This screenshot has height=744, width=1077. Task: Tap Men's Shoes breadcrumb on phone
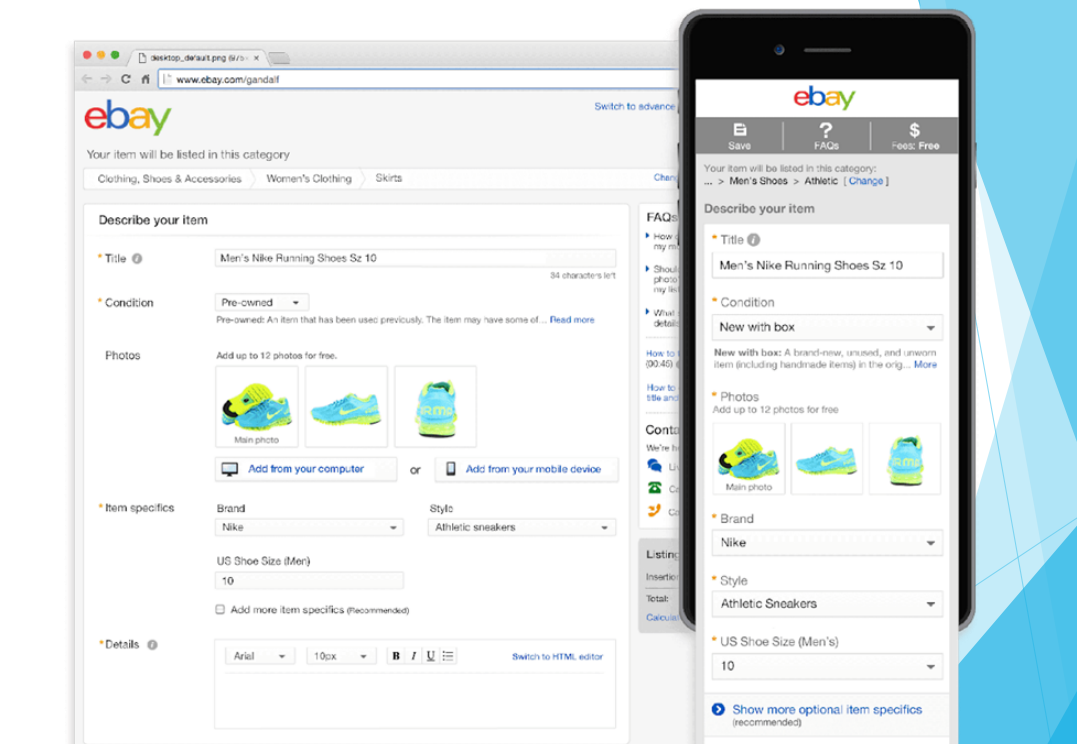point(758,181)
